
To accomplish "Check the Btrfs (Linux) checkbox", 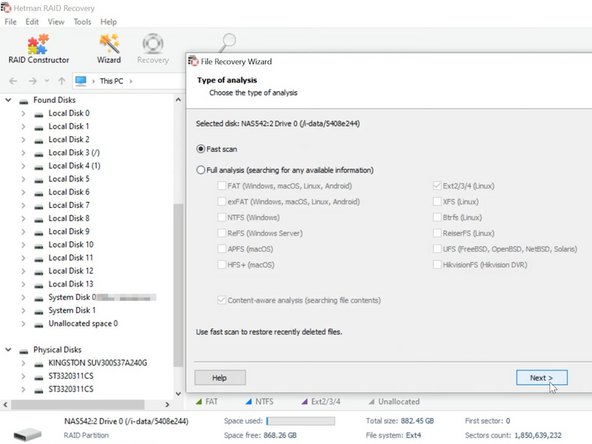I will 437,217.
